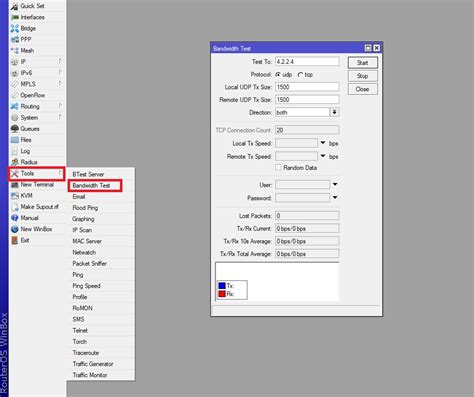Screen dimensions: 474x397
Task: Click the blue Tx color swatch
Action: [222, 286]
